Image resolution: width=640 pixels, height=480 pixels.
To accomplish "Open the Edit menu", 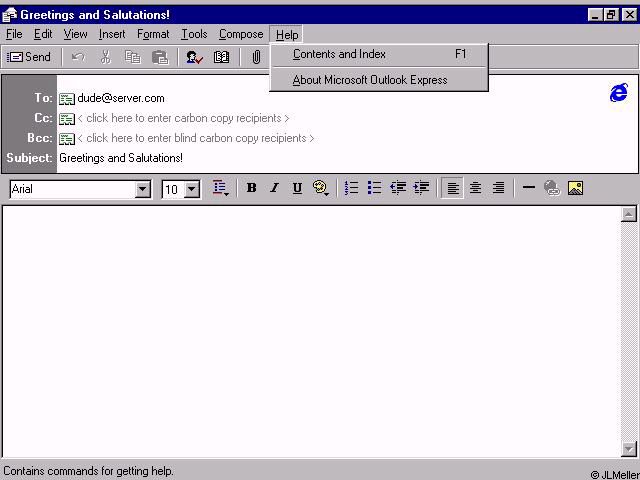I will [43, 34].
